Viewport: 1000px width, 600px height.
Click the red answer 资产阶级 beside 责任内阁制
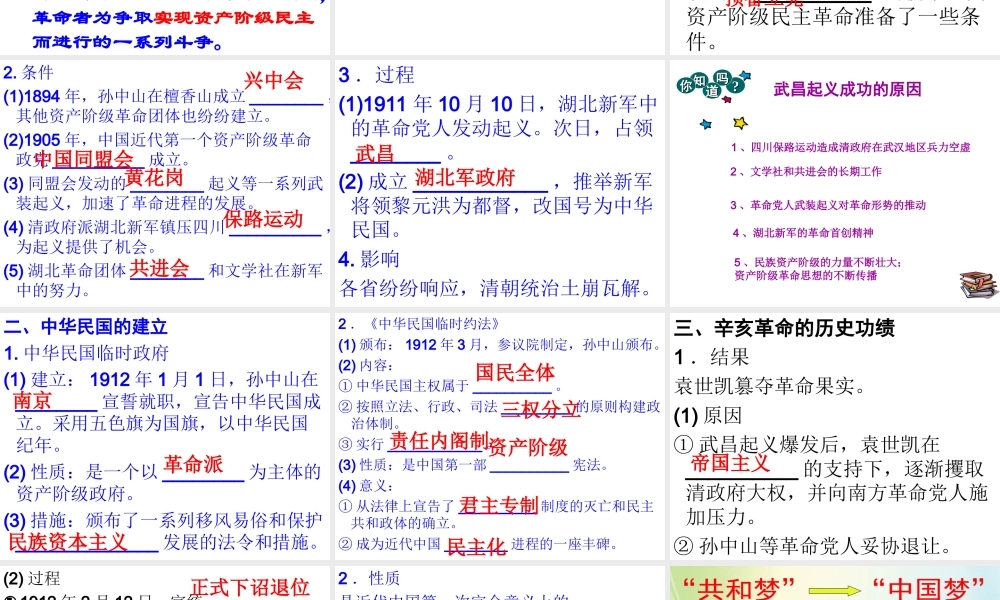pyautogui.click(x=528, y=447)
